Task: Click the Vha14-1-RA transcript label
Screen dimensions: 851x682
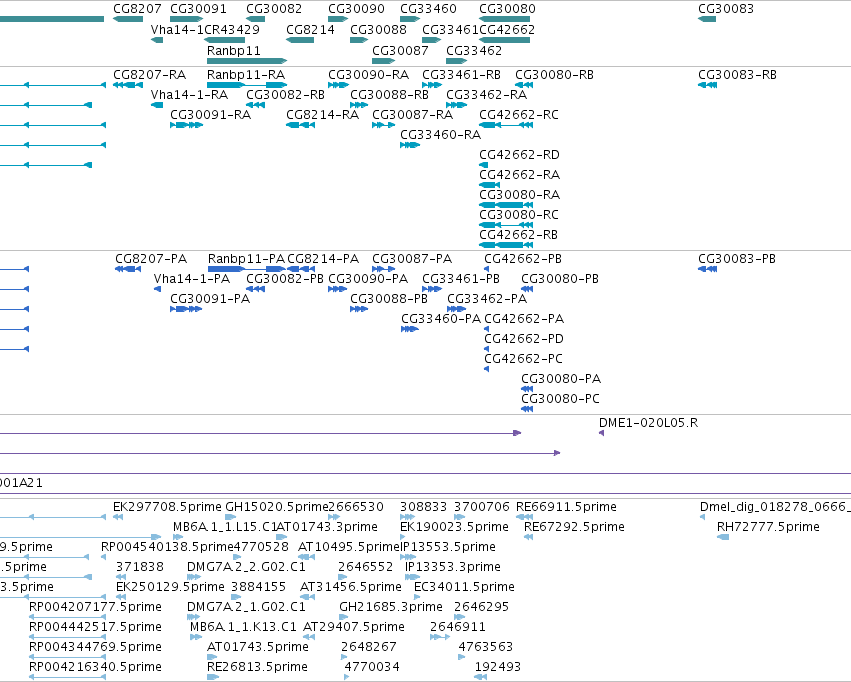Action: pos(189,94)
